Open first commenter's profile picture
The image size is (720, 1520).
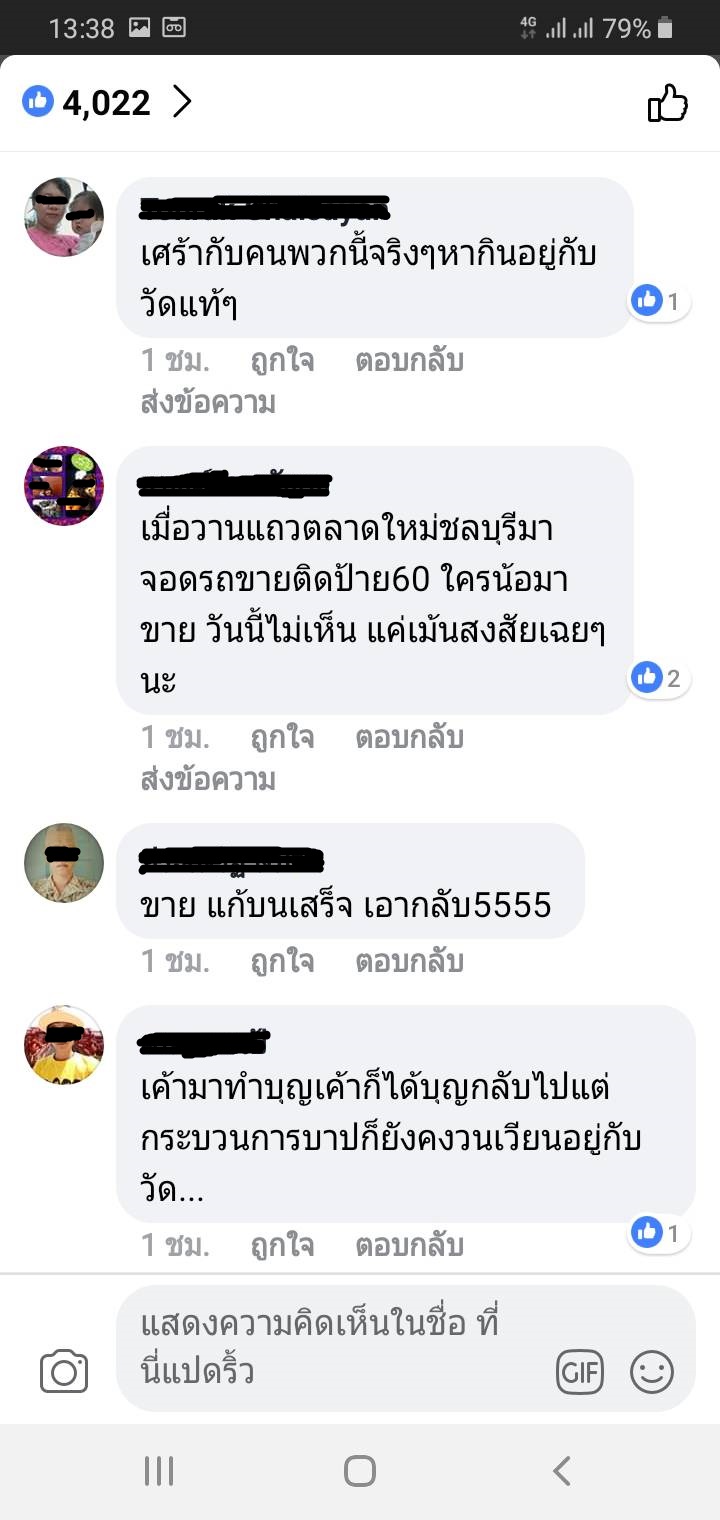pos(64,217)
